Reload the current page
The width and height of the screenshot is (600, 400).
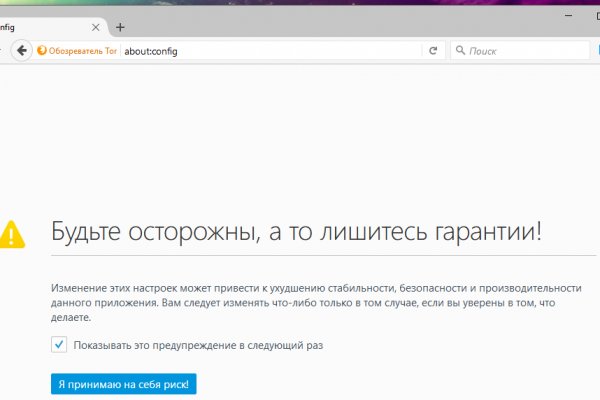click(433, 50)
